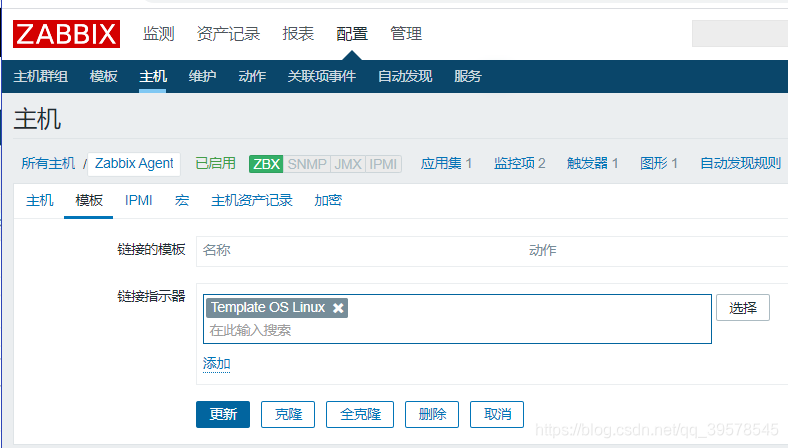Click the top-right search box

click(x=740, y=34)
